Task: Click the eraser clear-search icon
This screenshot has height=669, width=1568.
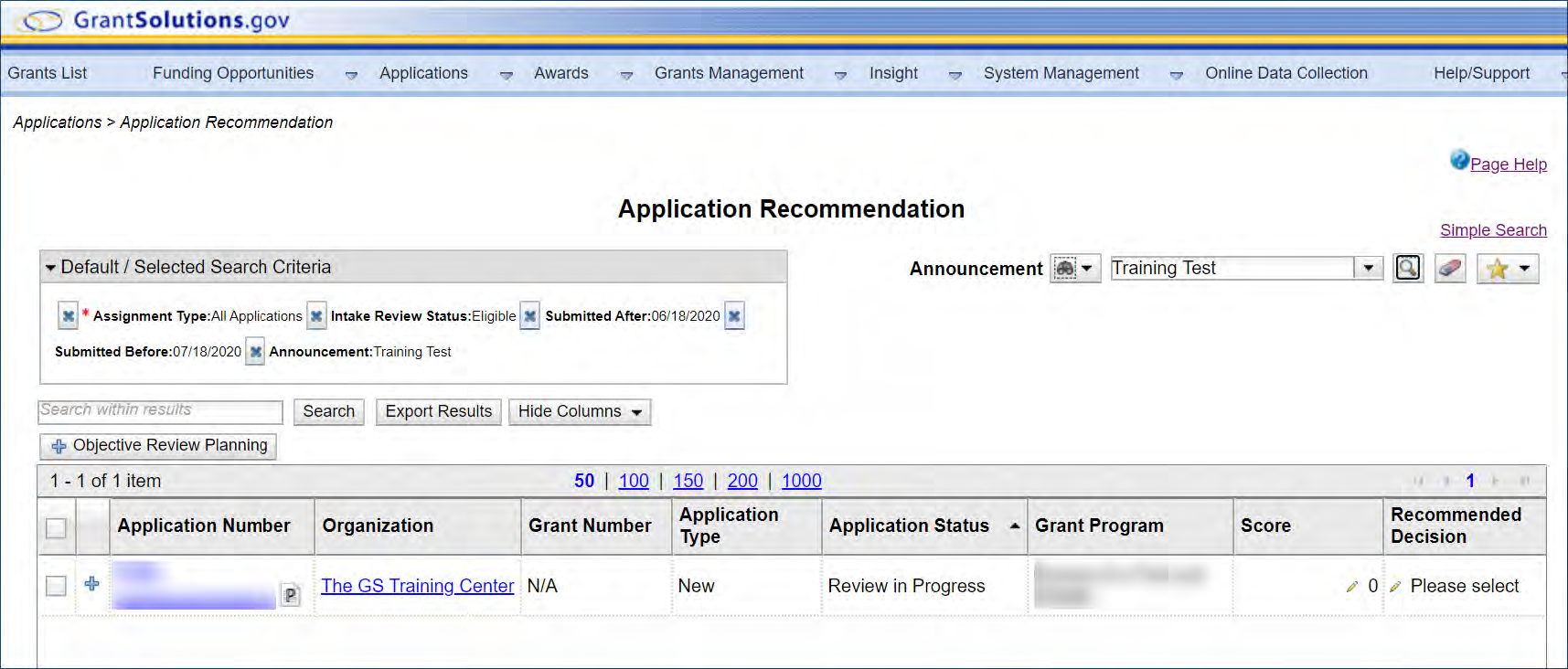Action: [x=1449, y=268]
